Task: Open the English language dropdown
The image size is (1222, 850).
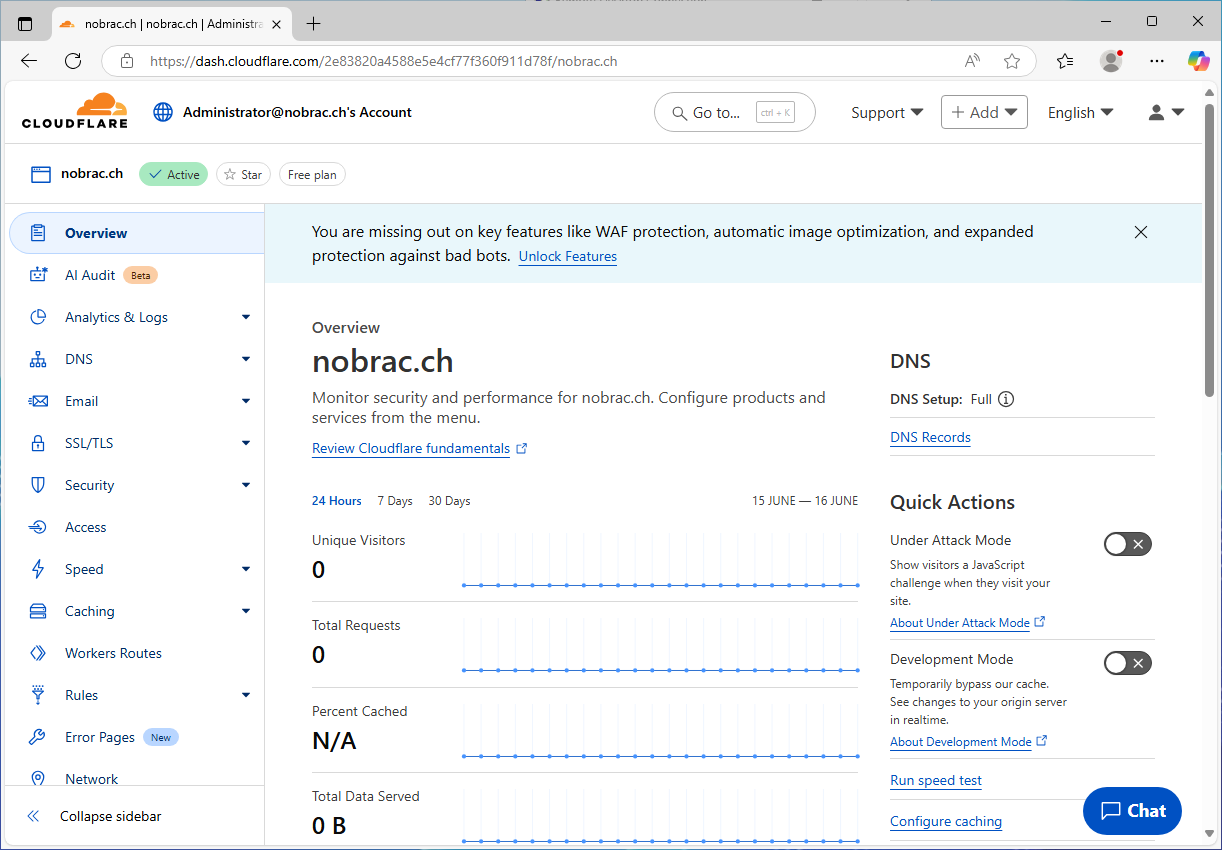Action: pos(1080,113)
